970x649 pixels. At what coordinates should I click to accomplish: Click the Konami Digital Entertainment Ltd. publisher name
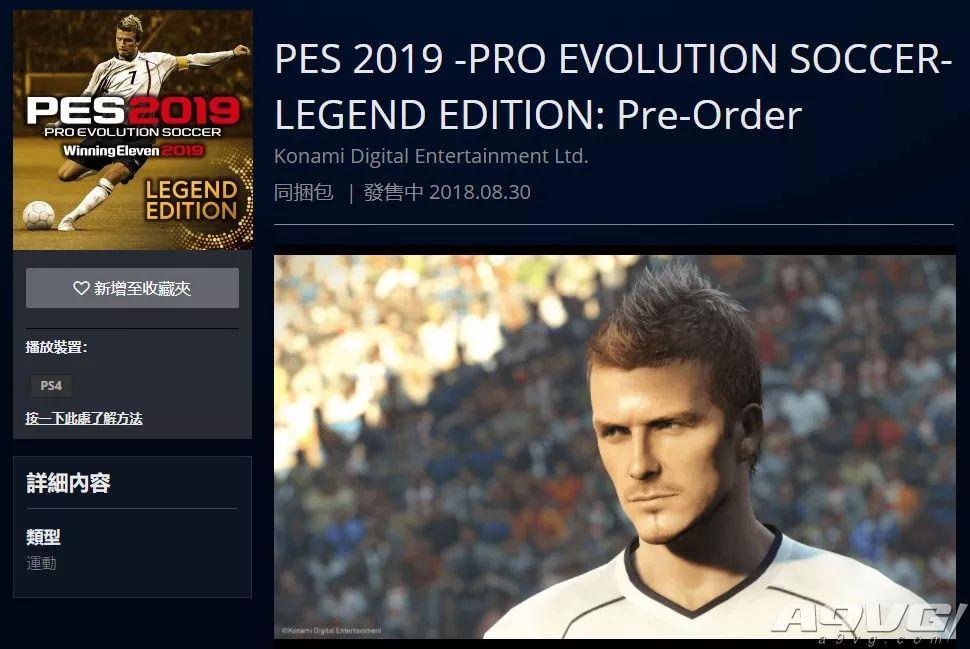[431, 156]
